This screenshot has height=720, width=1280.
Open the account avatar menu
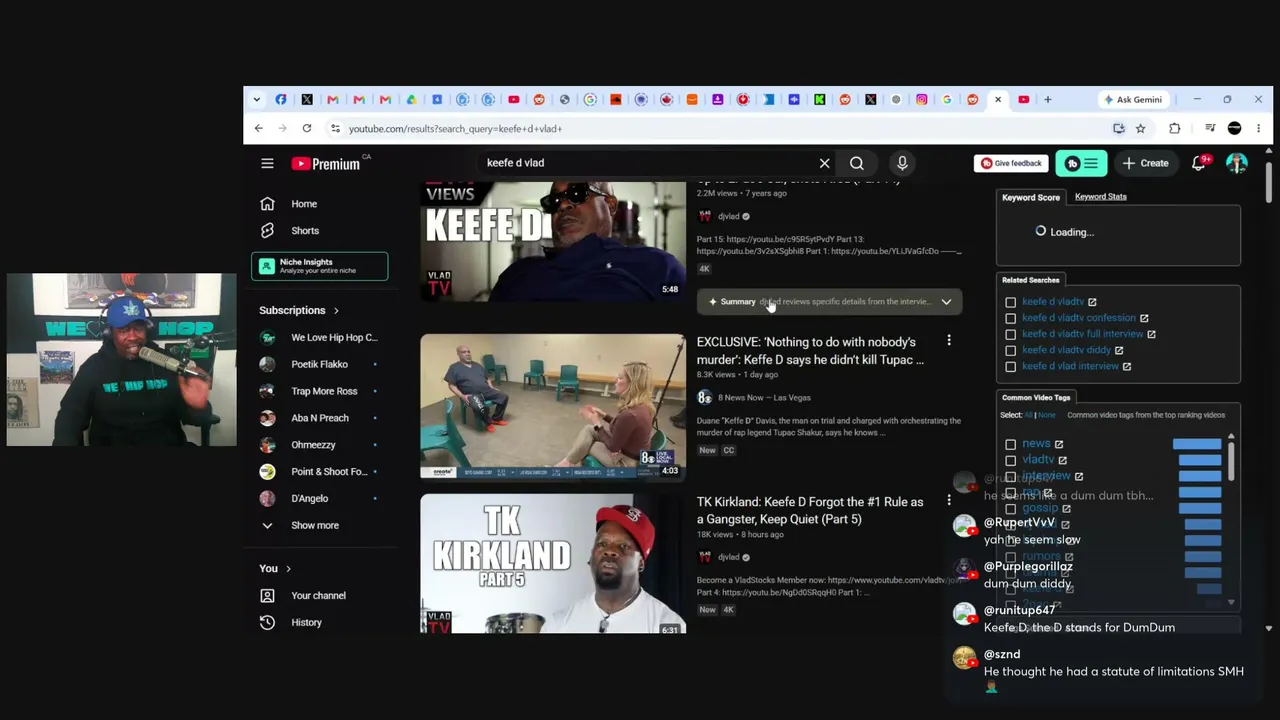coord(1237,163)
